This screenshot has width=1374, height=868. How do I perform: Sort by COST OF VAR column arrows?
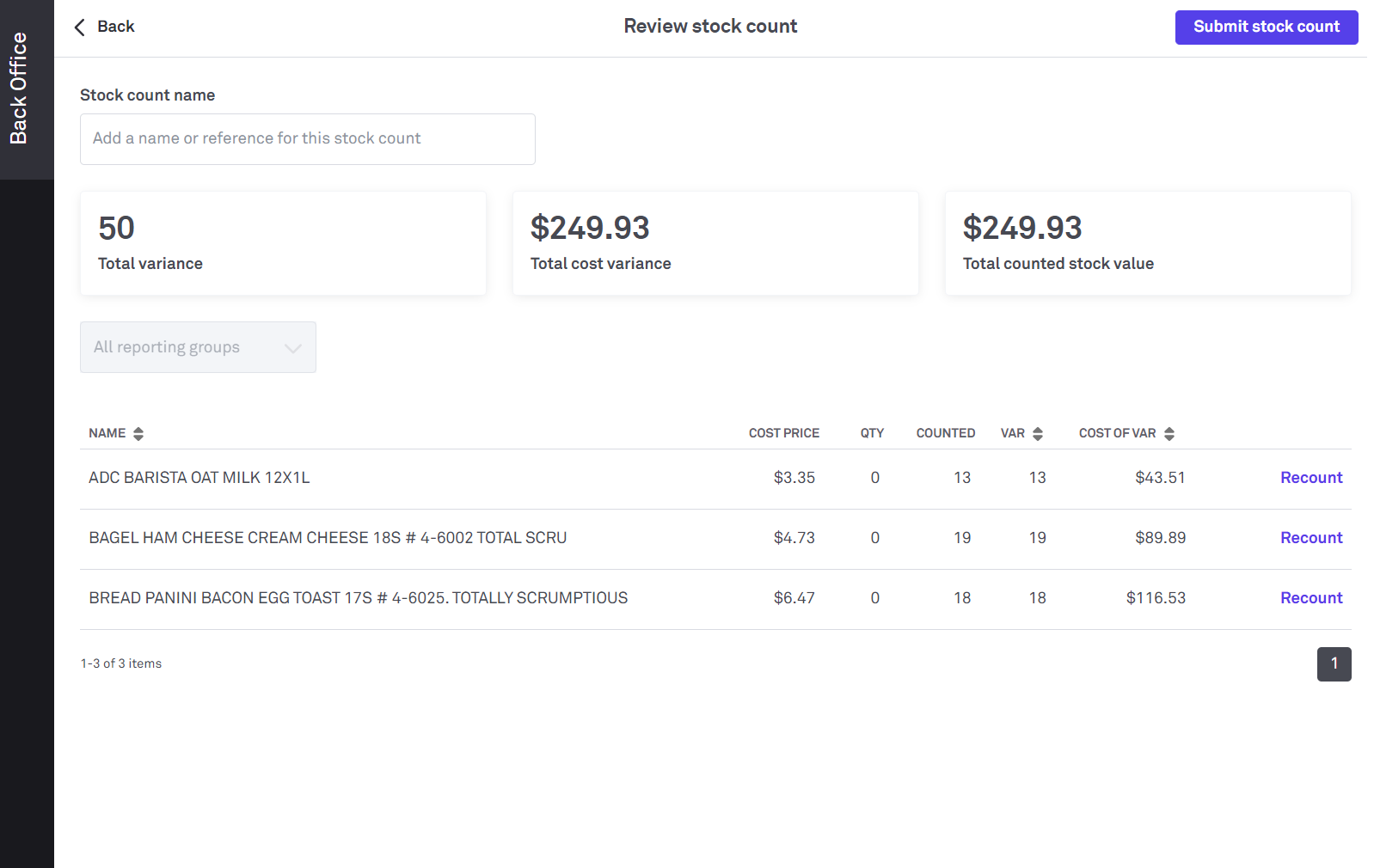[1169, 434]
